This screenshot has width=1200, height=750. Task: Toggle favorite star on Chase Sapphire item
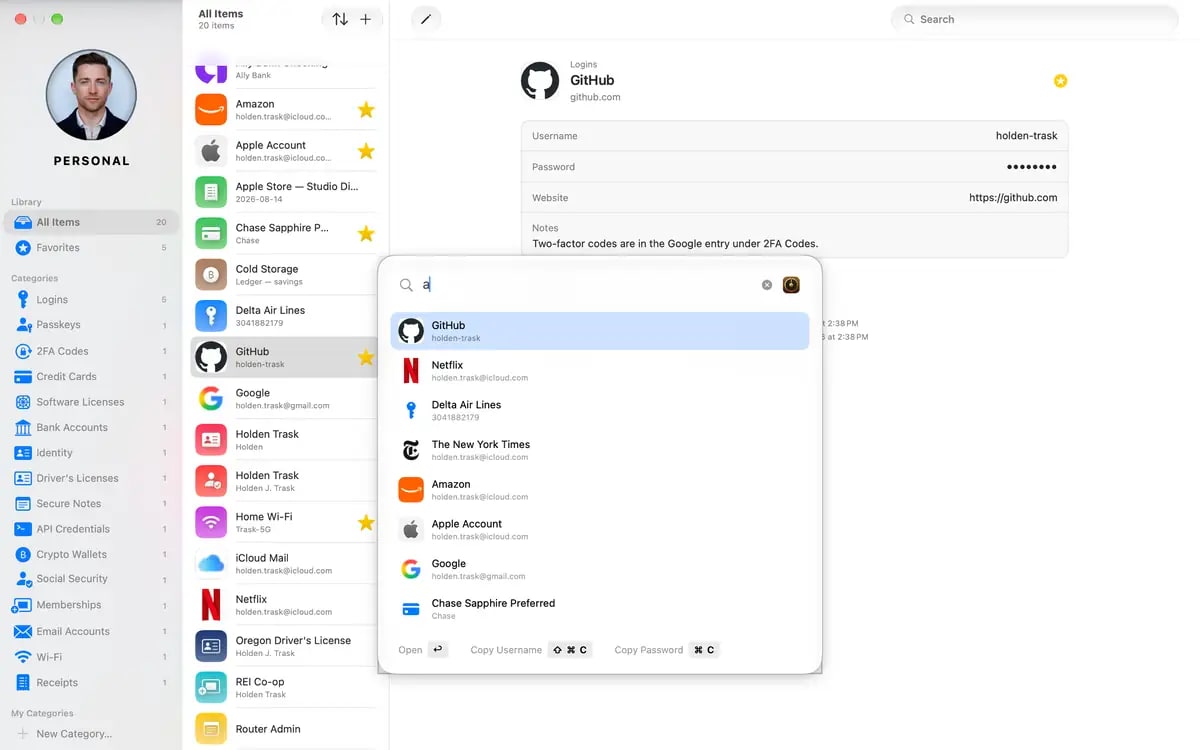tap(366, 233)
